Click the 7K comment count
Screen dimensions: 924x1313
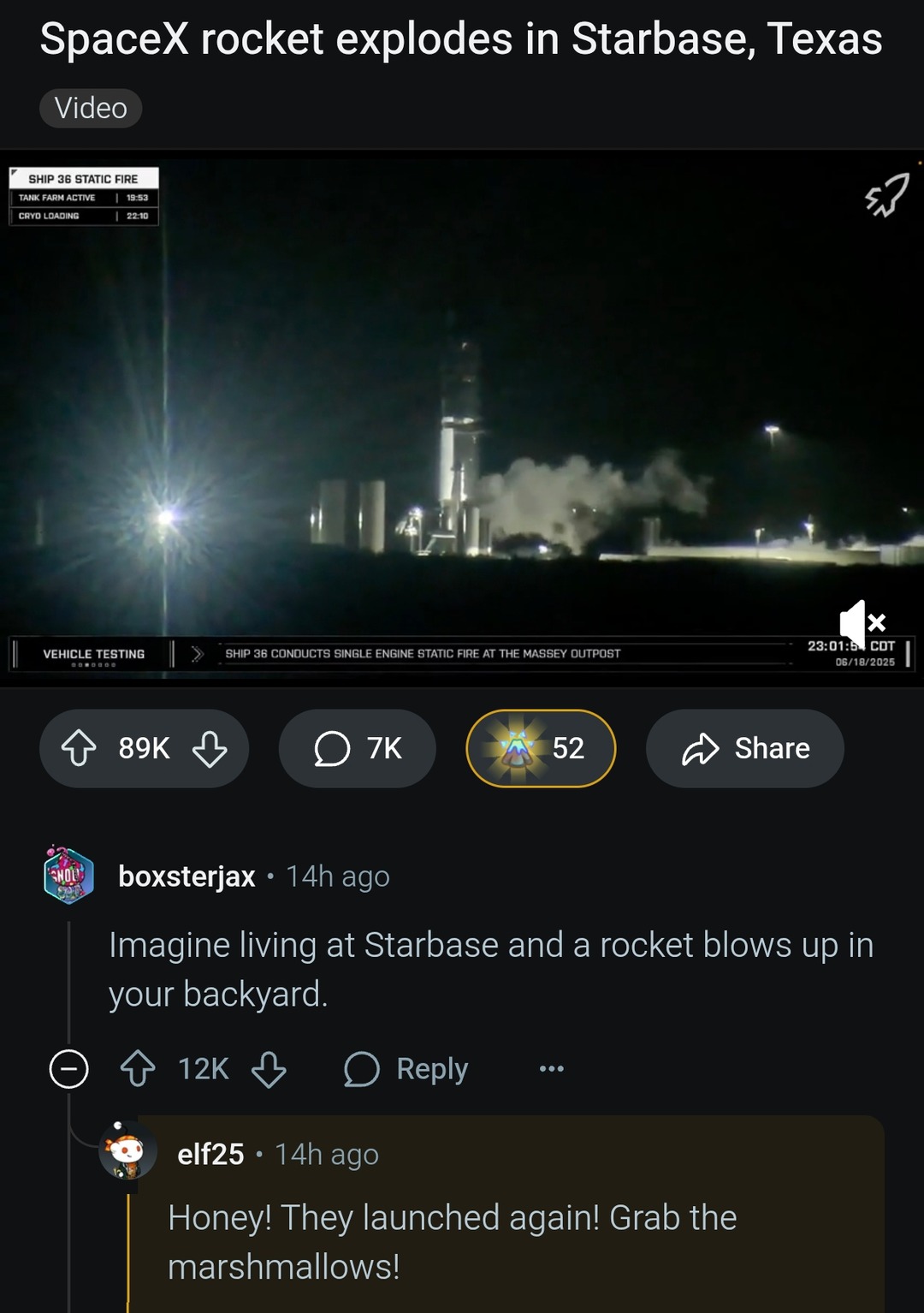pyautogui.click(x=381, y=748)
